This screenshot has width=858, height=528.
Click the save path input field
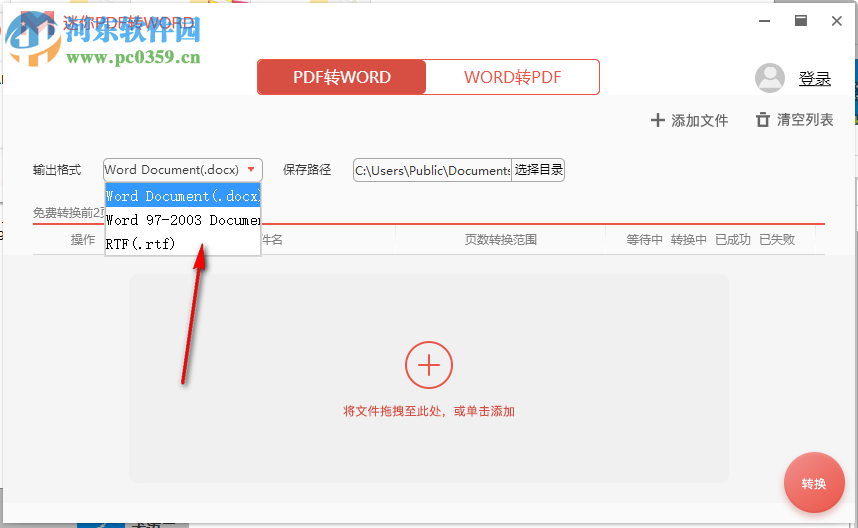[432, 170]
